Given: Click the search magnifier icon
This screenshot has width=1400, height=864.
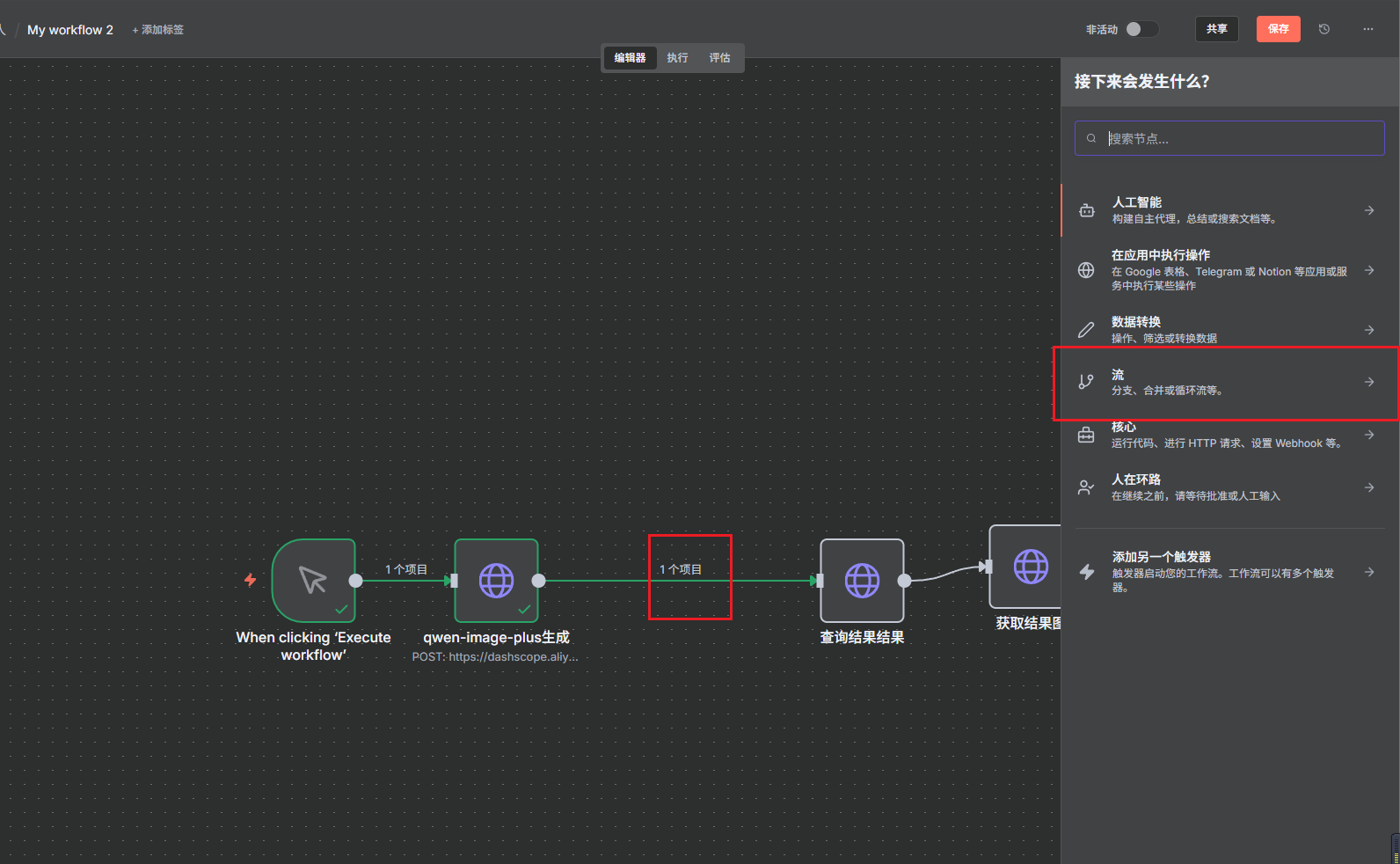Looking at the screenshot, I should pos(1091,138).
